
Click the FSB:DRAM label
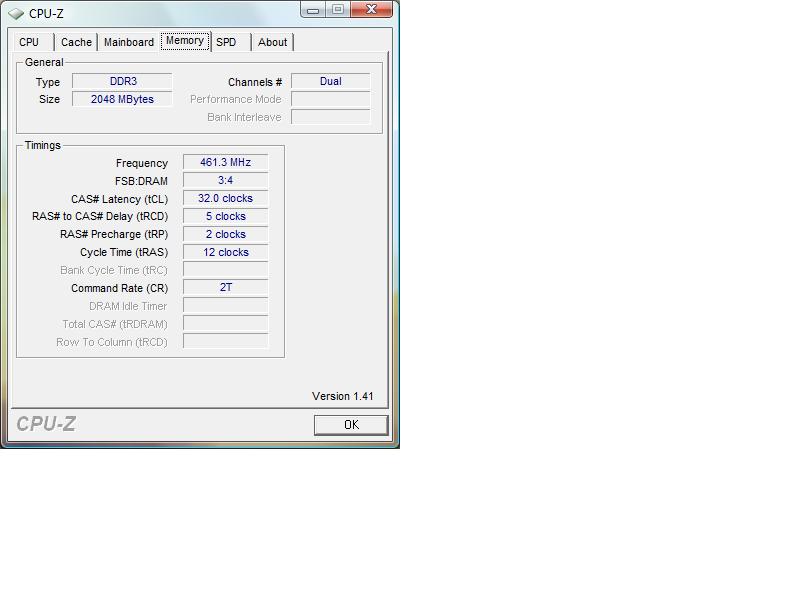141,181
